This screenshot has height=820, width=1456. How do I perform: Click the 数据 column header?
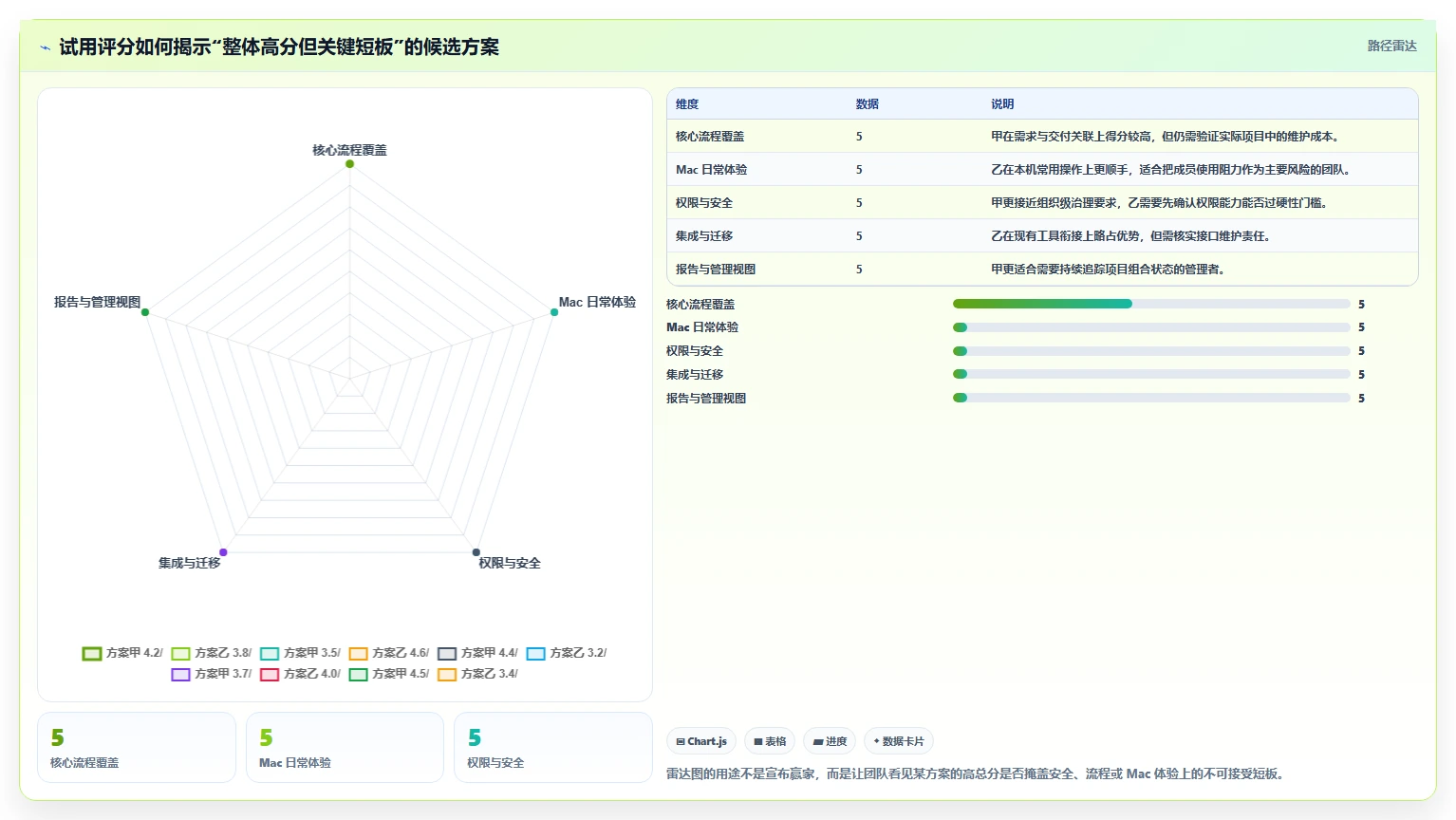click(x=868, y=104)
